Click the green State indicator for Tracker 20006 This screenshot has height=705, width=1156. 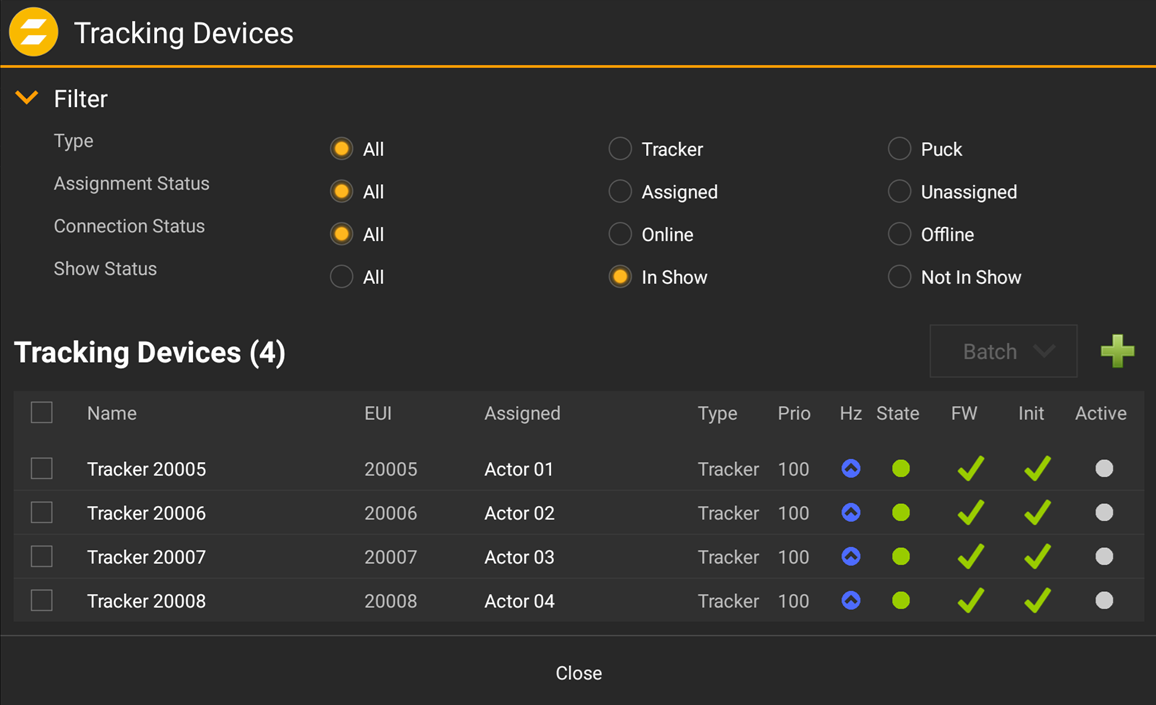click(x=900, y=513)
